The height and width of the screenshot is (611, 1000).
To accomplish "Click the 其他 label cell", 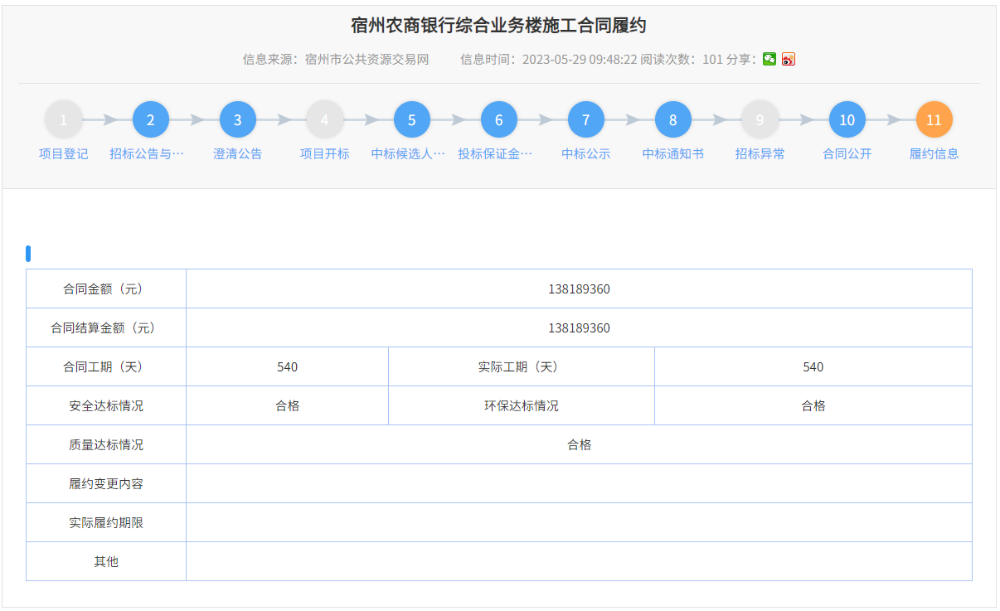I will click(x=106, y=561).
